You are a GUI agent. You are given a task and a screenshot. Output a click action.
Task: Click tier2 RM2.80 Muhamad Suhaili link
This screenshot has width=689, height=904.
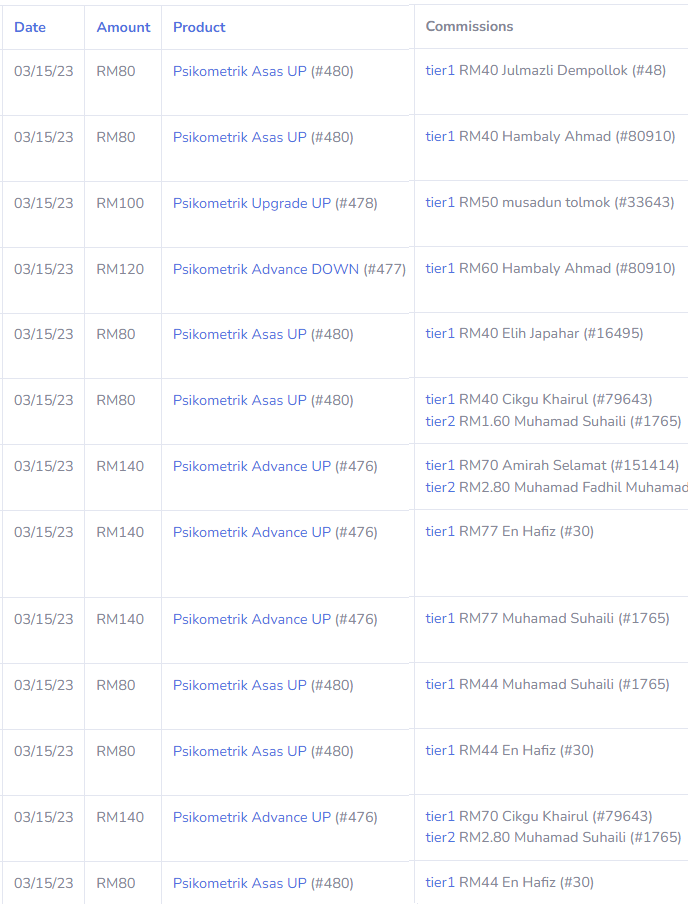440,838
